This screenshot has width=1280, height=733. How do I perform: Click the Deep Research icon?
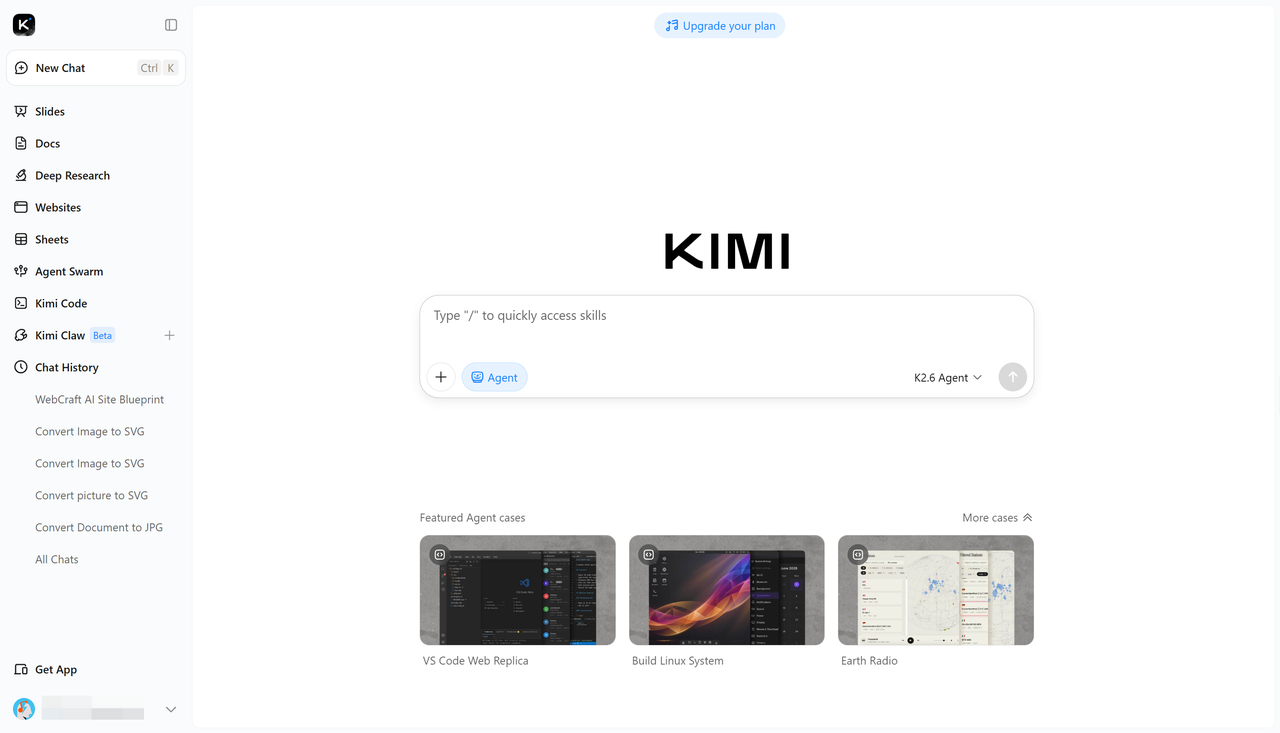(21, 175)
